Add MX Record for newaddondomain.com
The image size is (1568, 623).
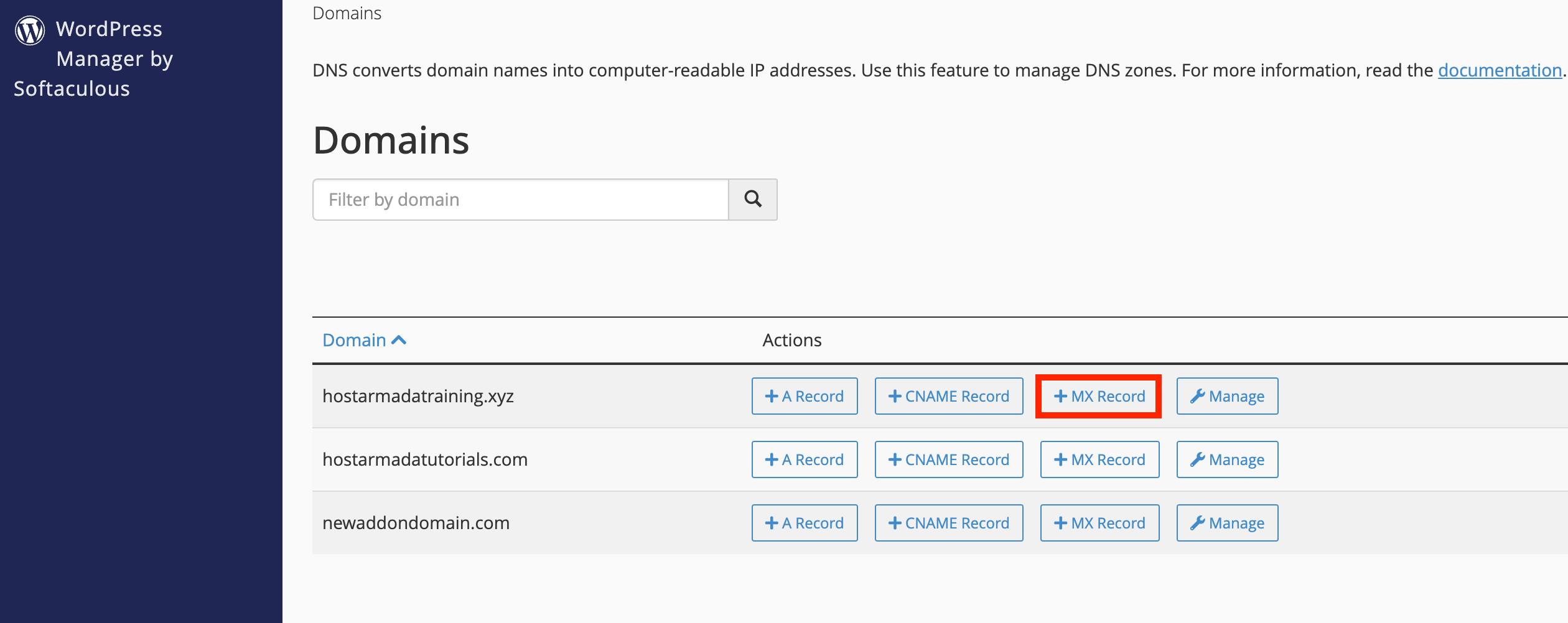point(1099,523)
